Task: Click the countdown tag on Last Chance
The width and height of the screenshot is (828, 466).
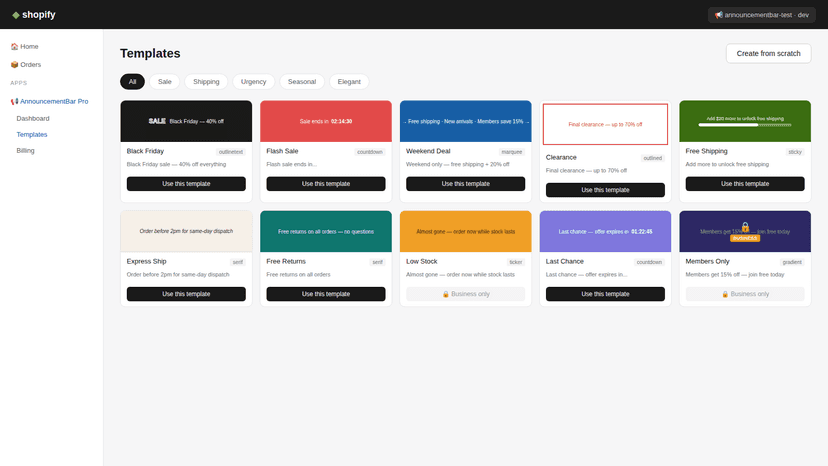Action: (649, 262)
